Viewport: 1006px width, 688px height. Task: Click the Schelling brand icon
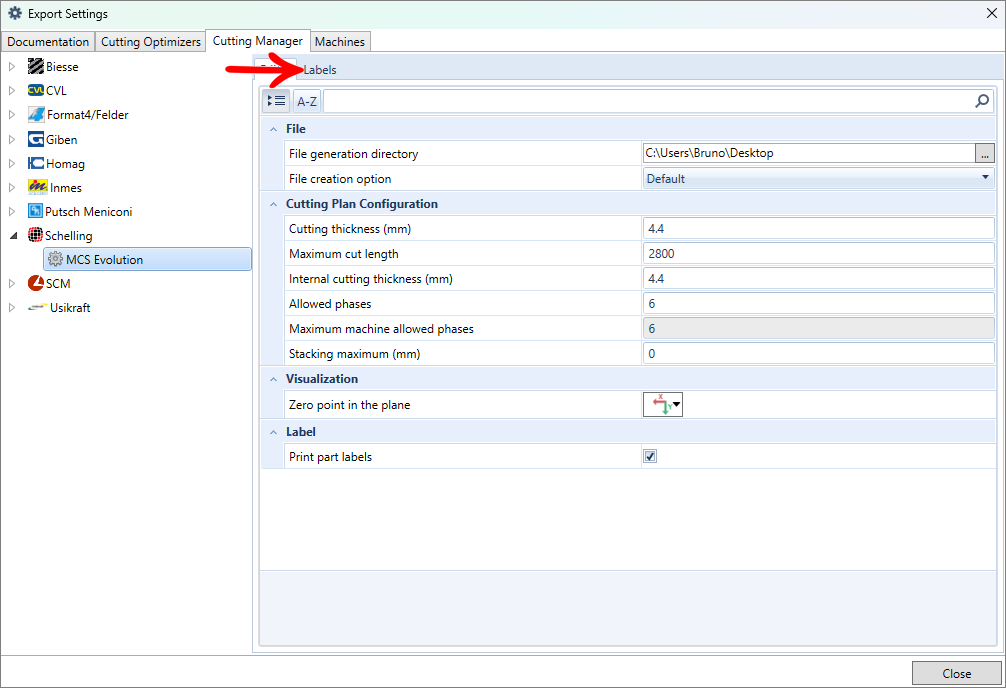(x=35, y=235)
